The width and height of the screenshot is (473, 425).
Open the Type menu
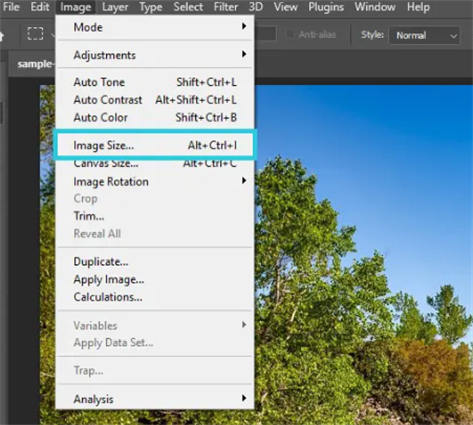point(151,7)
